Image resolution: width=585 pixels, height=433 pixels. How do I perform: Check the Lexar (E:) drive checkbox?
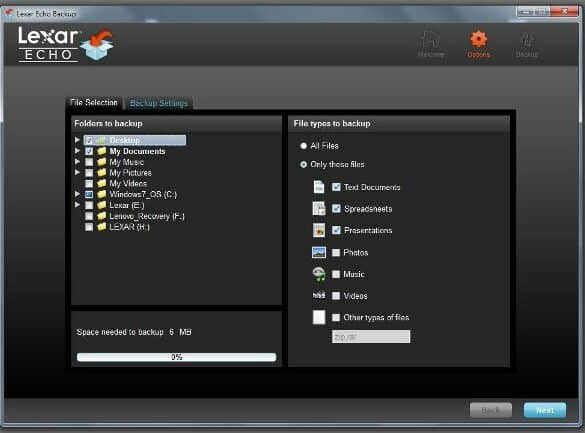click(x=89, y=205)
